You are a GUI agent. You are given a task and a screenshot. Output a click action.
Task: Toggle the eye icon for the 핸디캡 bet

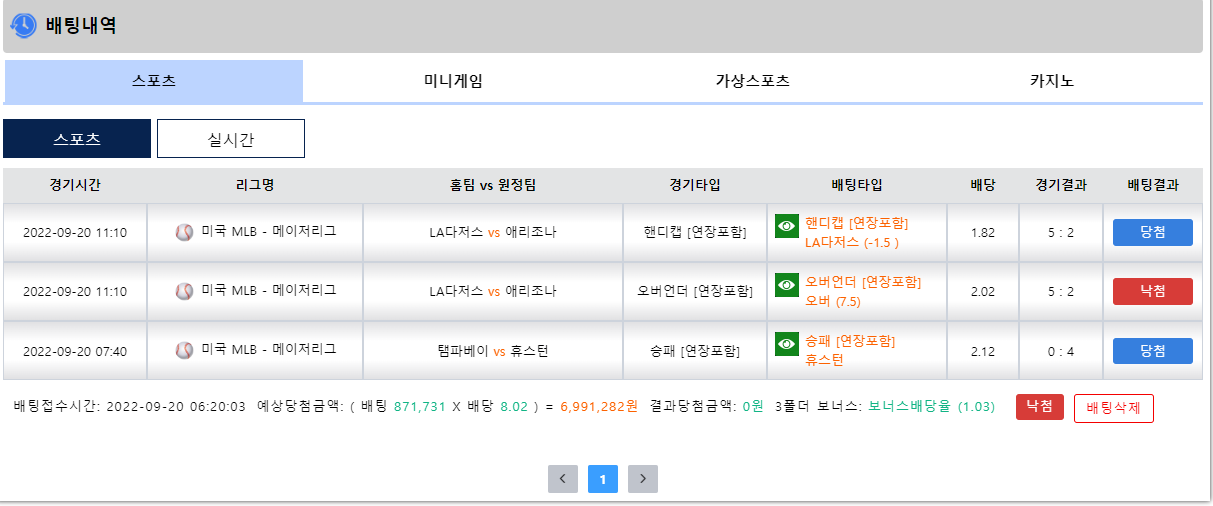pos(787,226)
